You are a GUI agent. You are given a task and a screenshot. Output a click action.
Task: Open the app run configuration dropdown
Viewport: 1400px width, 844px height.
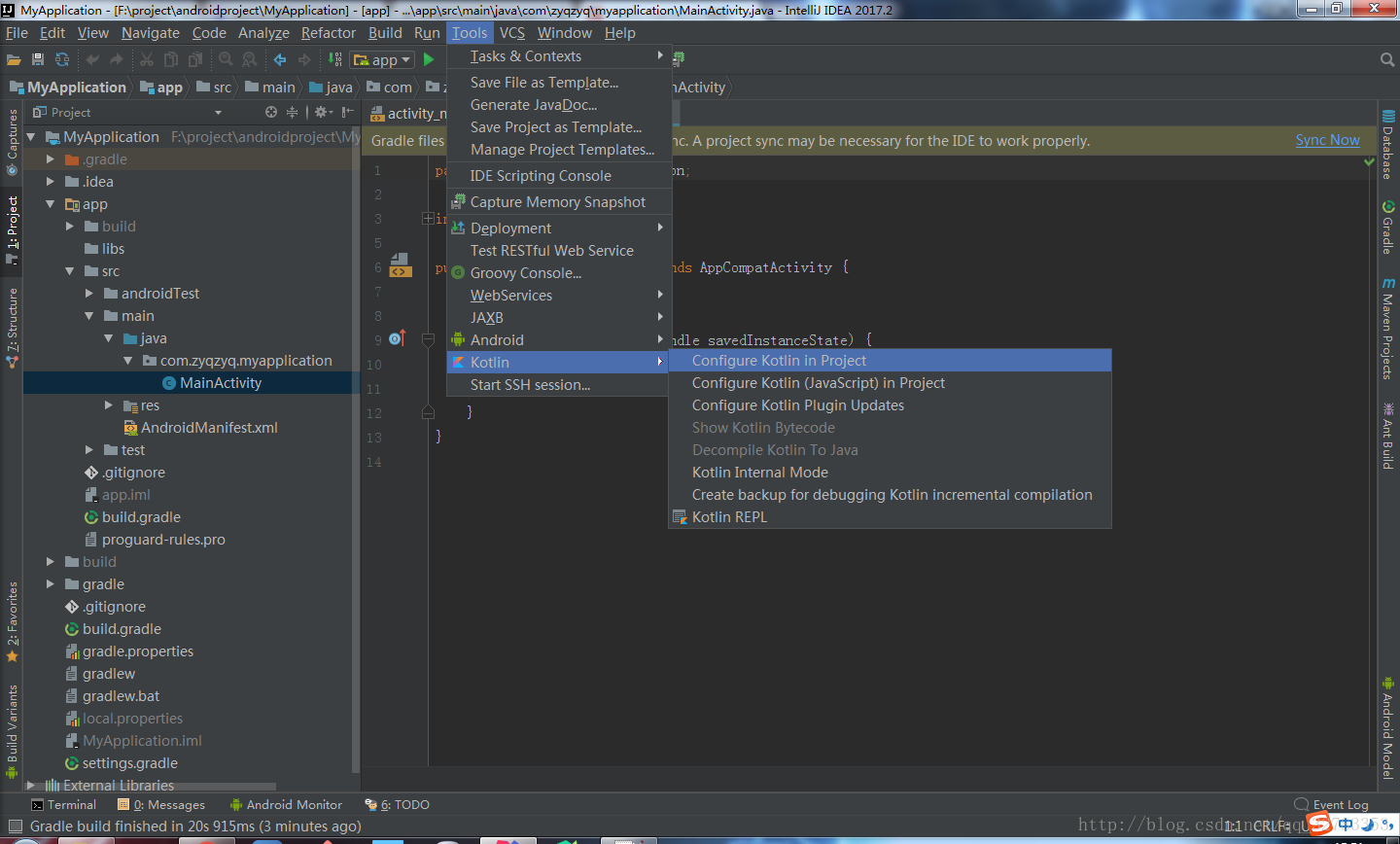(383, 60)
